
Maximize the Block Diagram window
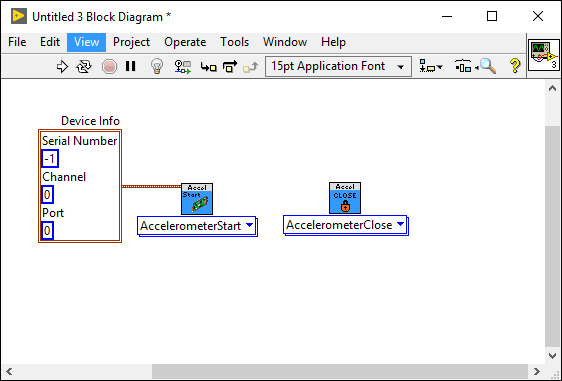tap(492, 16)
